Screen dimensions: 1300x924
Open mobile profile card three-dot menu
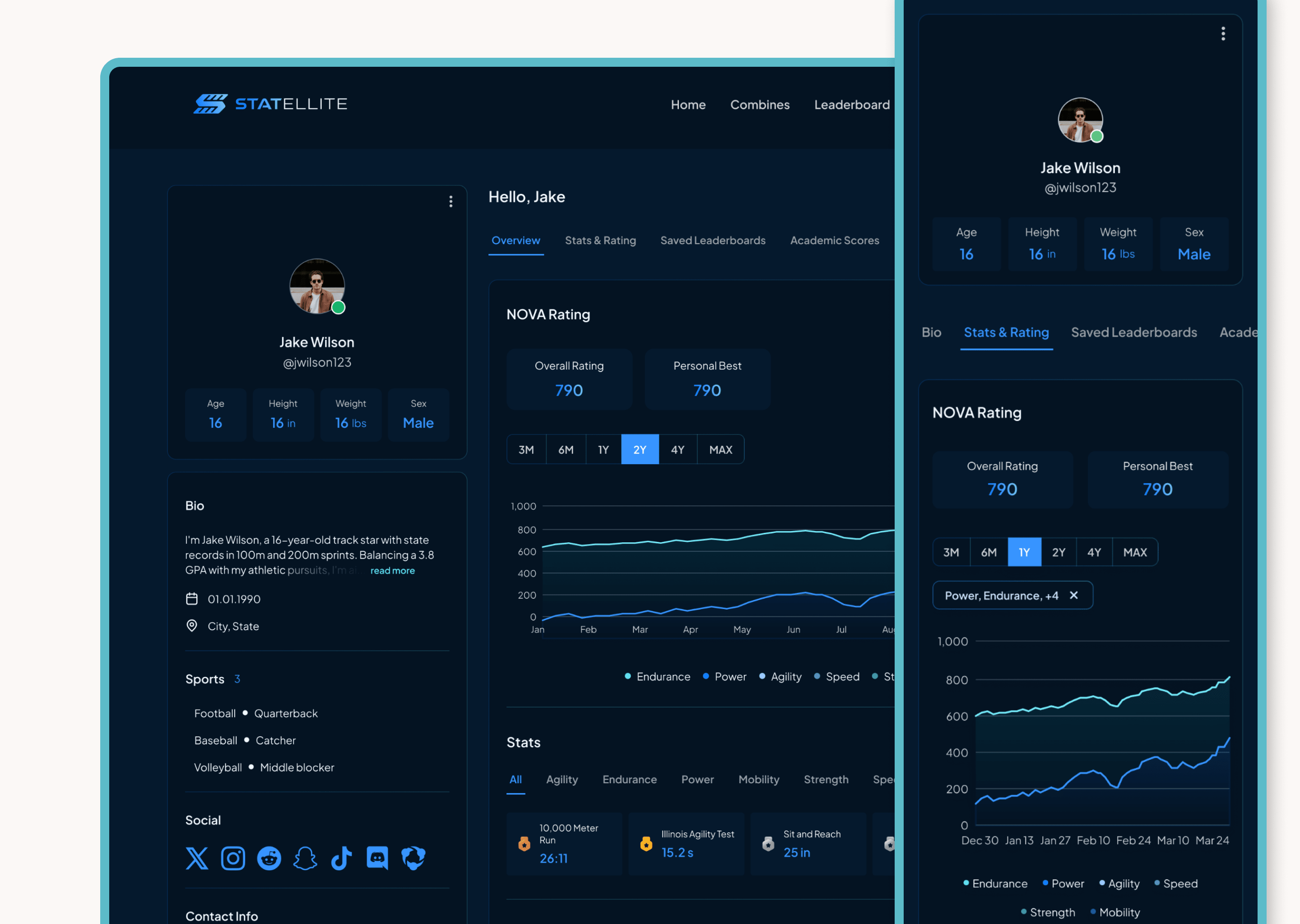[1223, 33]
